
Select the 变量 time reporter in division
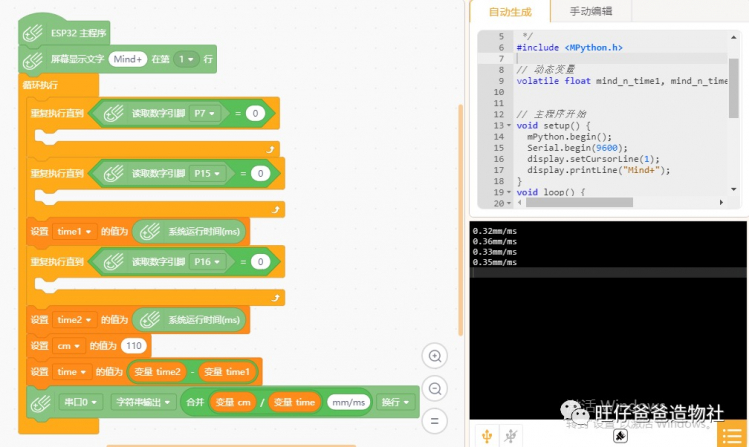(294, 403)
